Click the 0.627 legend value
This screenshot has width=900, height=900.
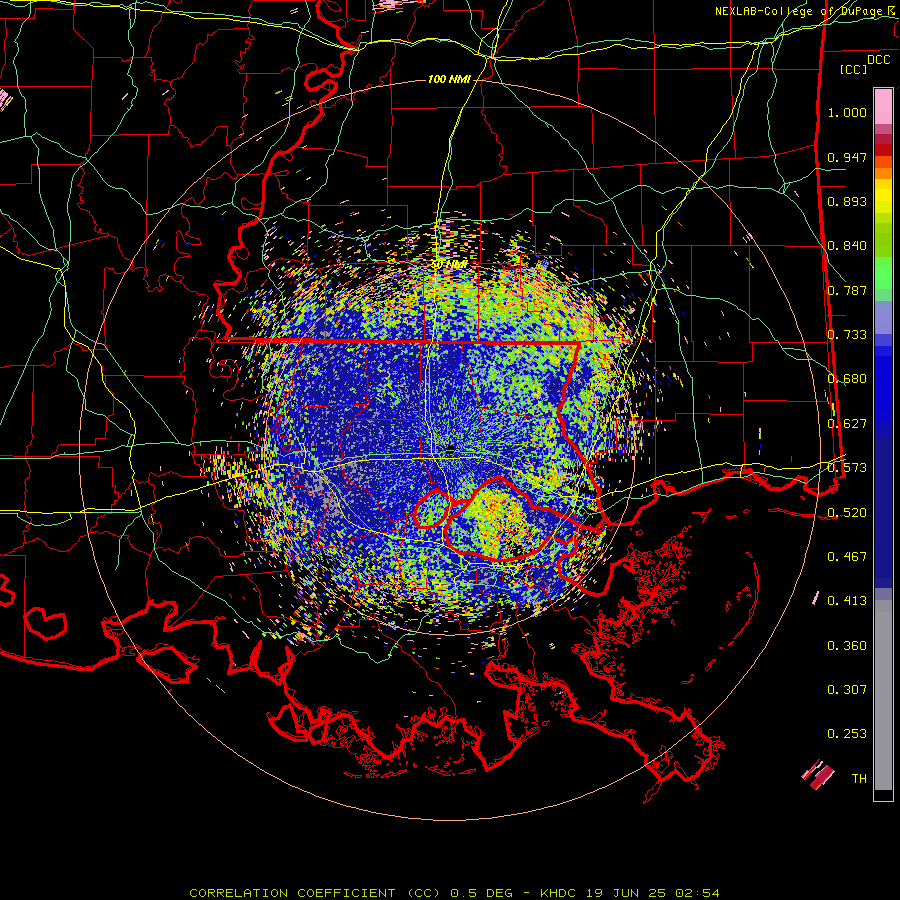[x=847, y=424]
